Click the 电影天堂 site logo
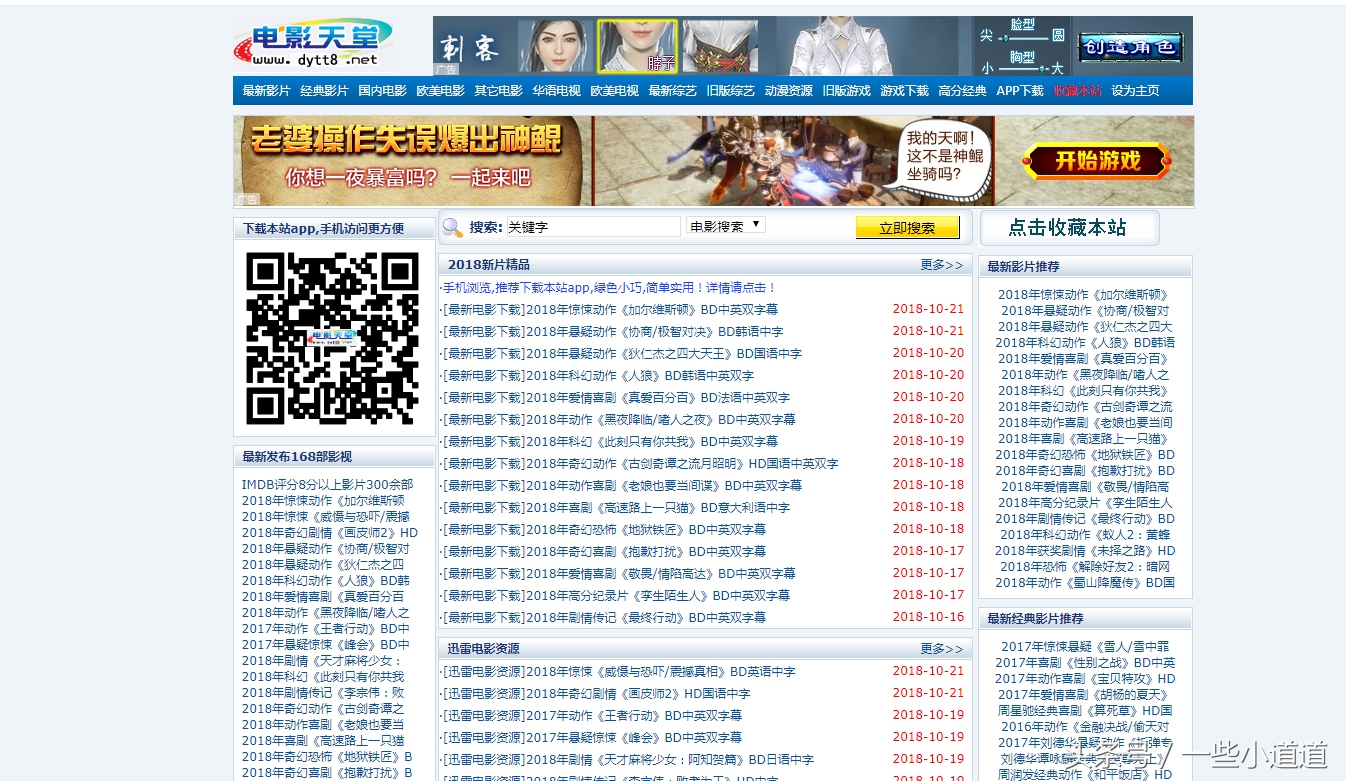This screenshot has width=1346, height=781. 316,43
